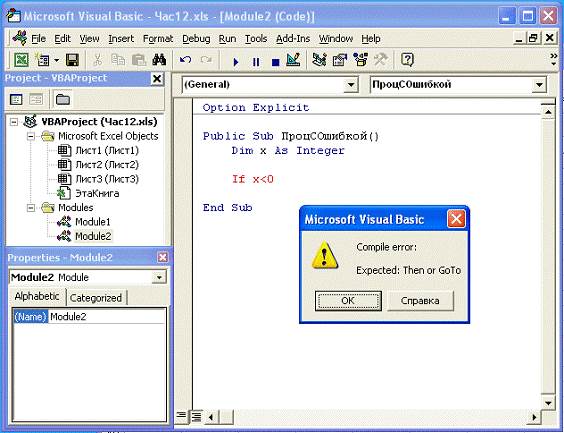The image size is (564, 433).
Task: Click code window scroll up arrow
Action: pos(548,112)
